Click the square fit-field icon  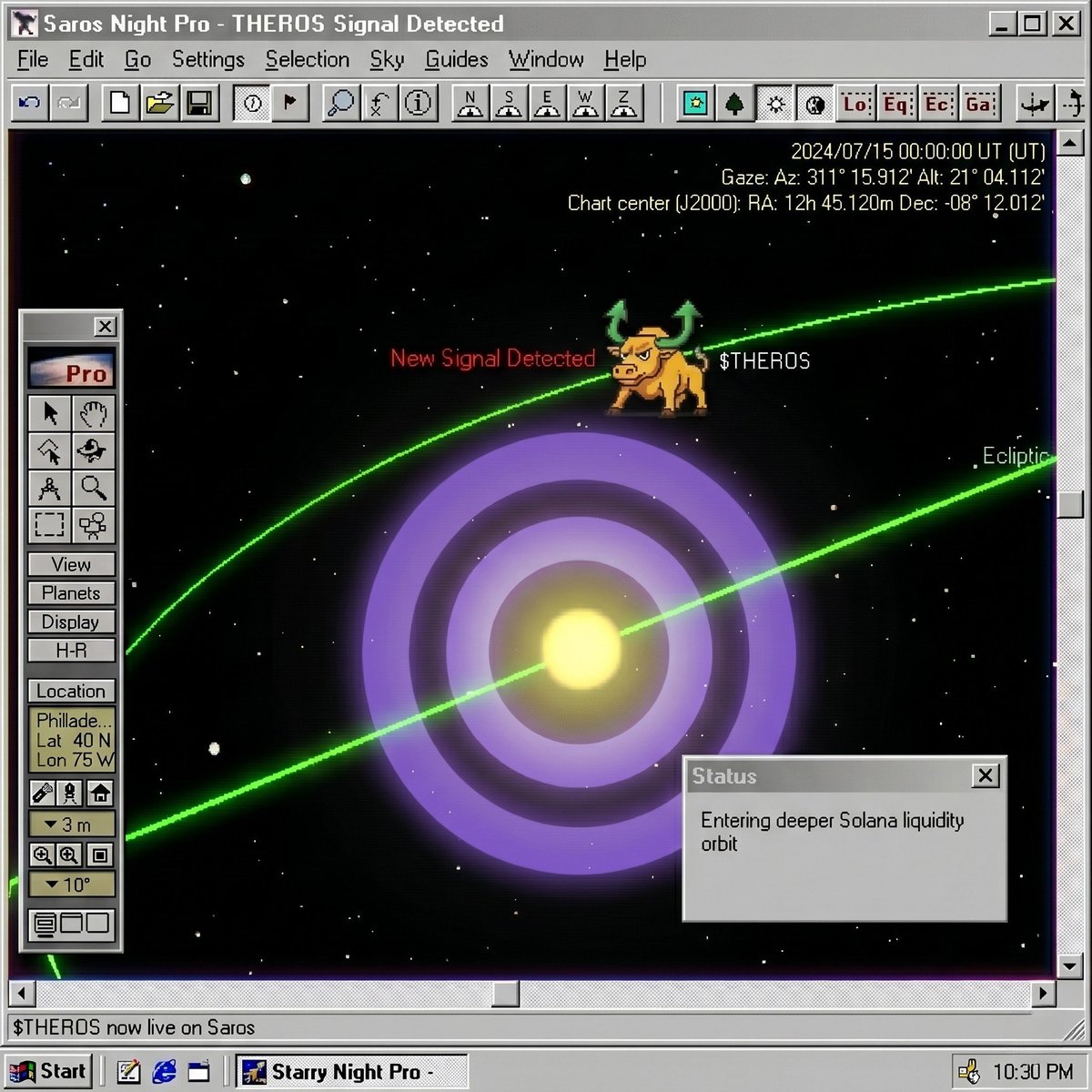pos(100,854)
